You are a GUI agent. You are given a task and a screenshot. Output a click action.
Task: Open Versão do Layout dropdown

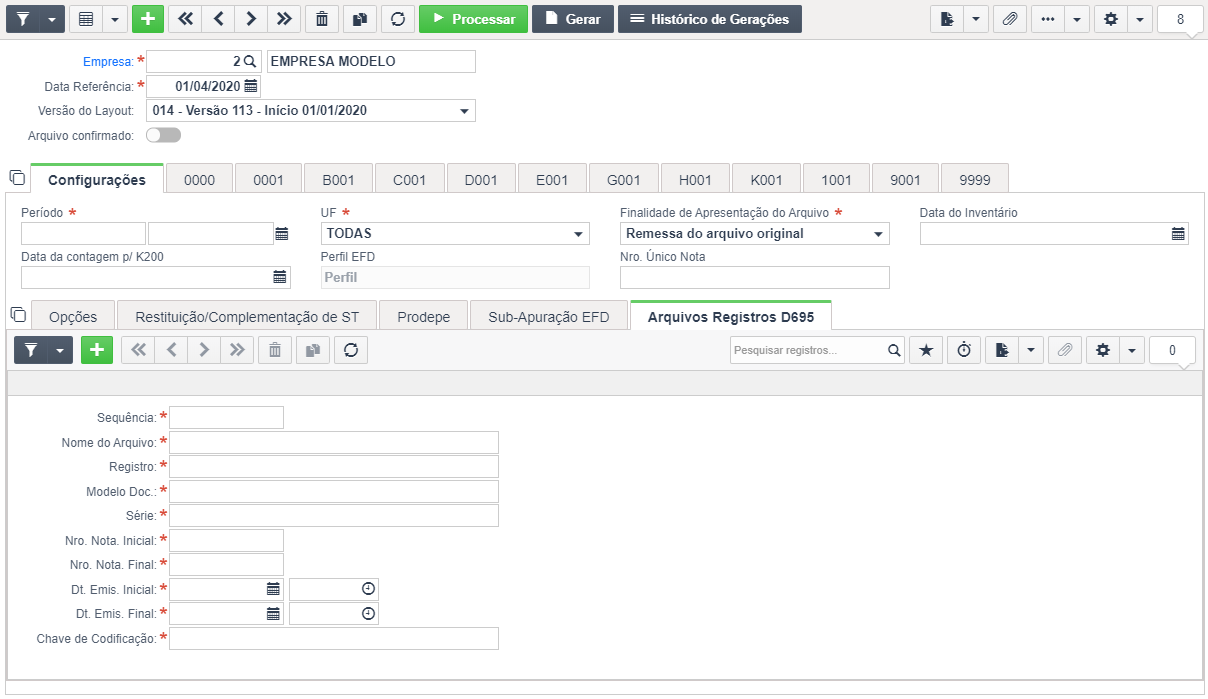point(311,111)
